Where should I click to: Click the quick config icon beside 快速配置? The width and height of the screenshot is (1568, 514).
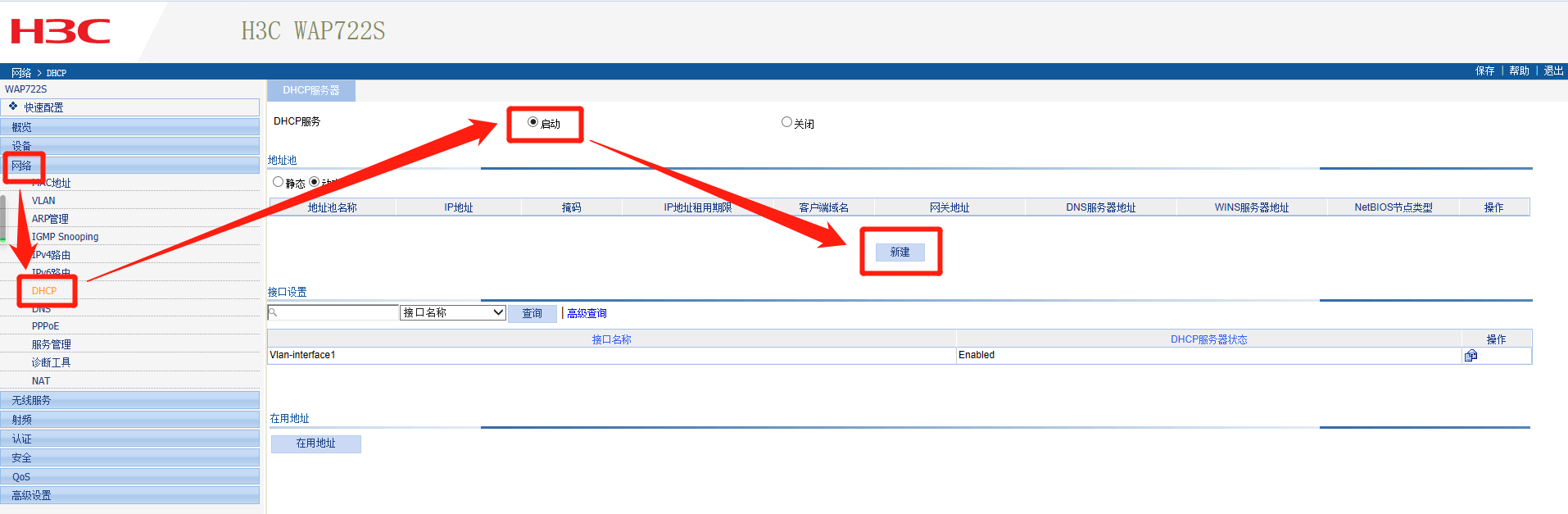pyautogui.click(x=13, y=107)
